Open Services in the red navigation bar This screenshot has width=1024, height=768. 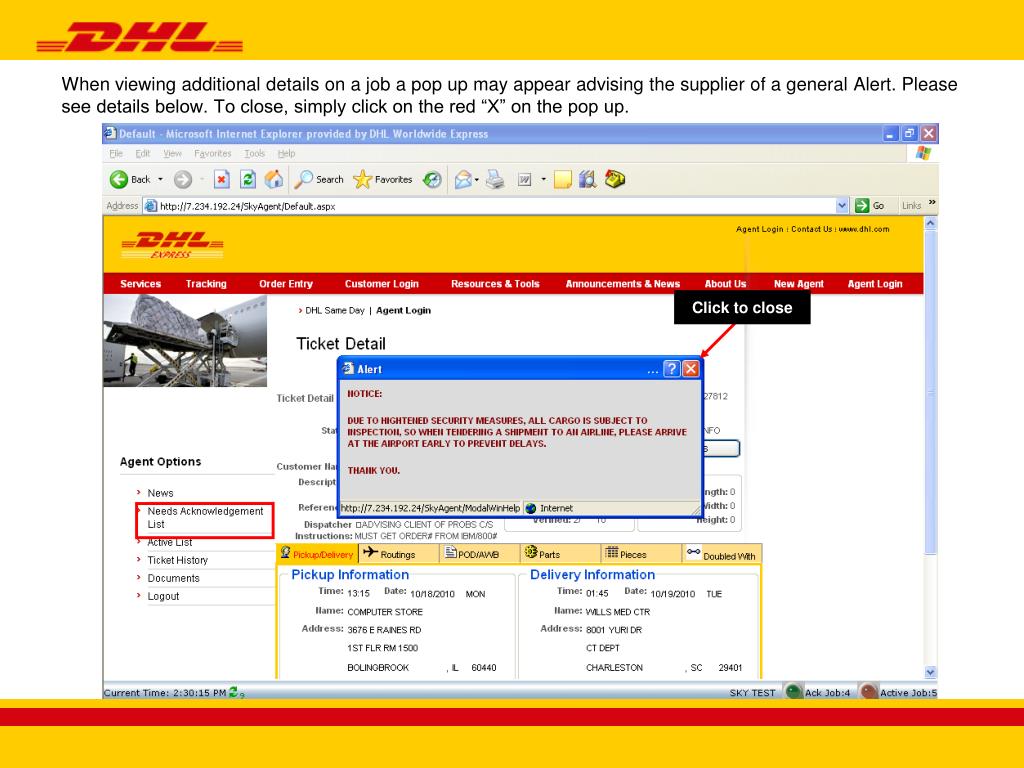[x=140, y=283]
